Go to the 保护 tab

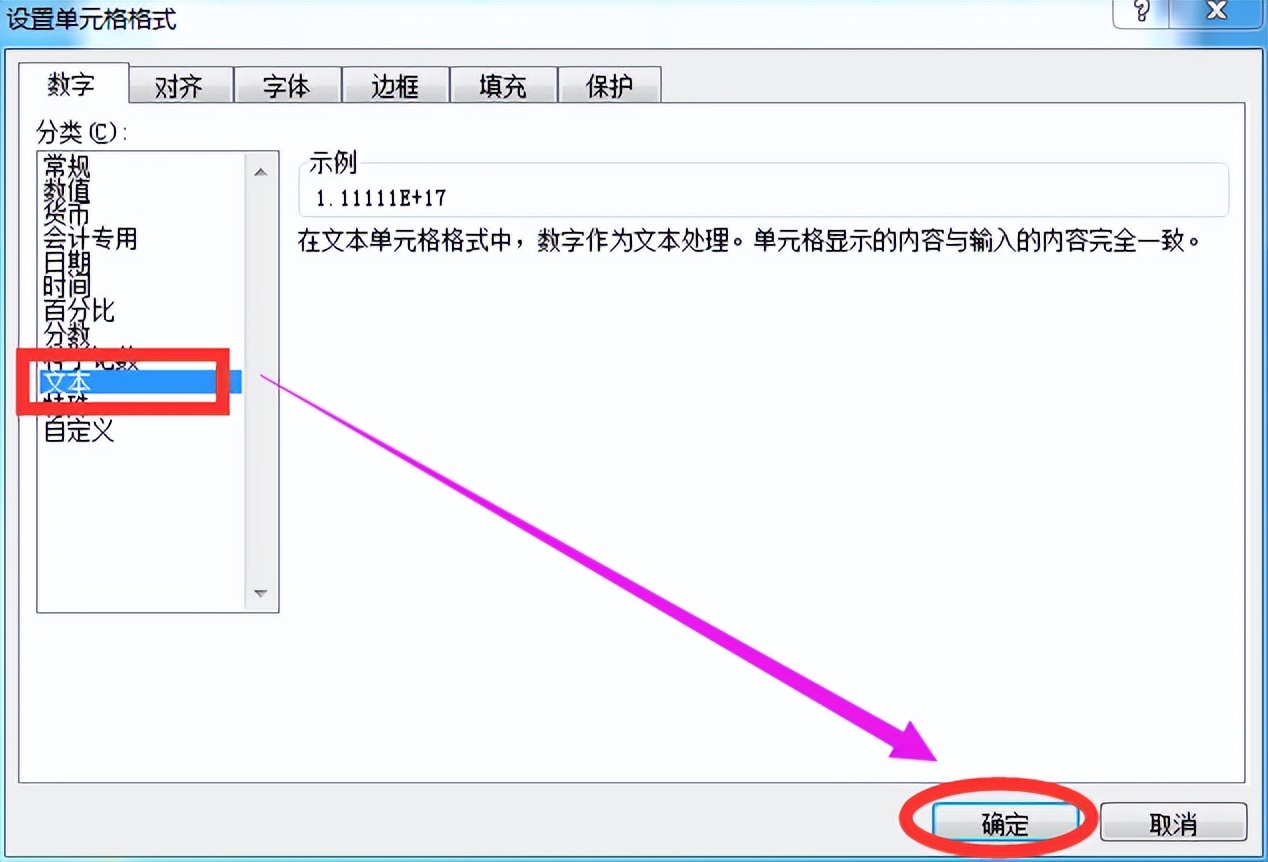click(x=610, y=86)
